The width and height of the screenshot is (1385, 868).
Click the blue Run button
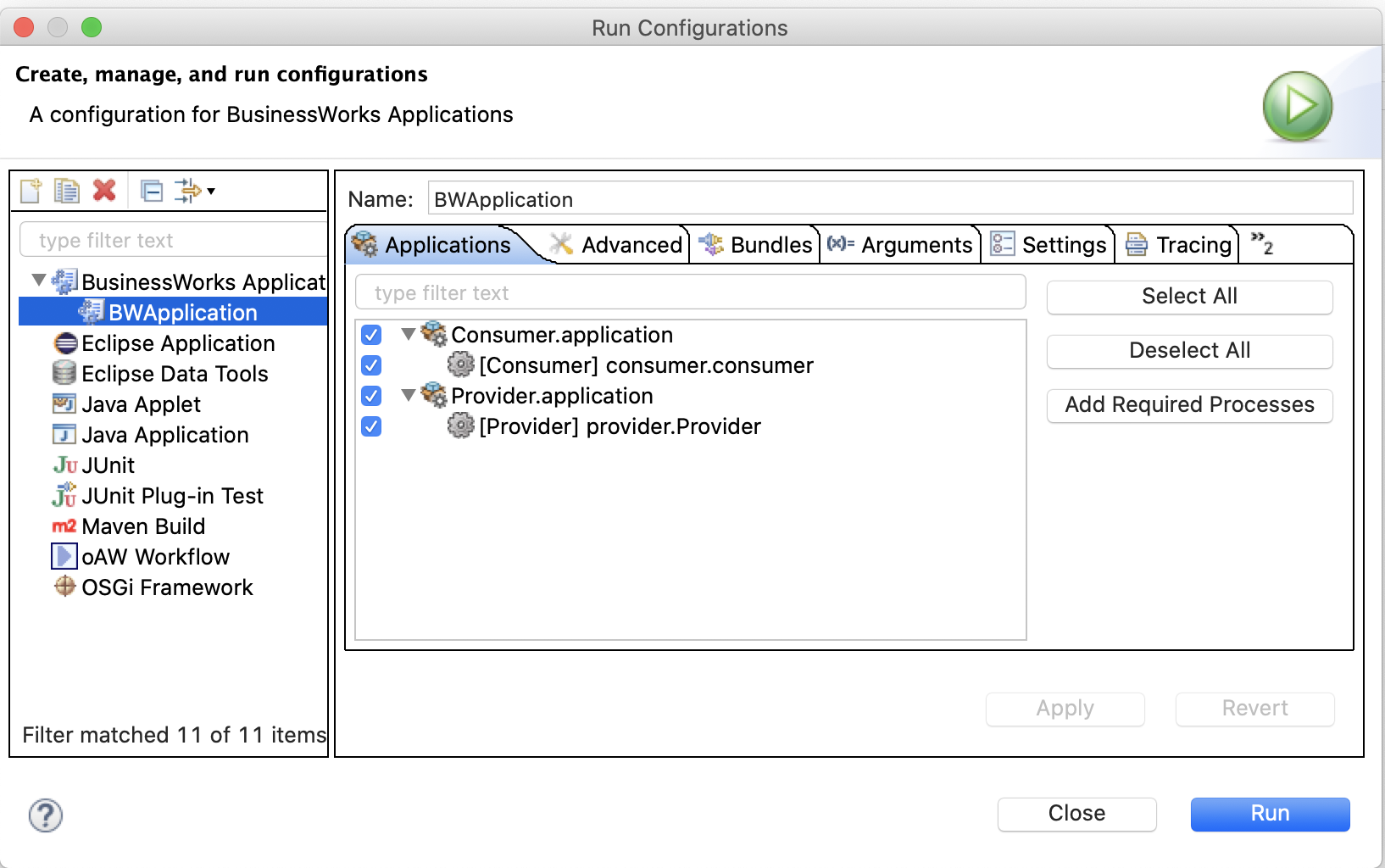coord(1270,814)
